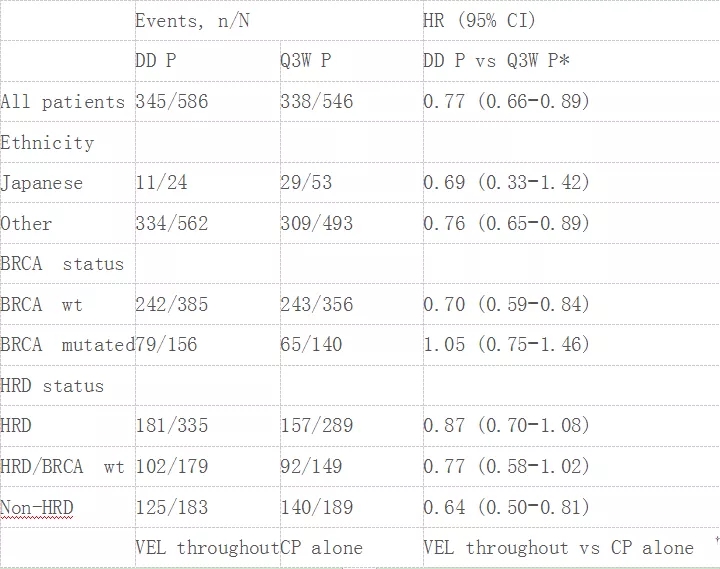Click hazard ratio 0.64 (0.50-0.81)
The image size is (720, 569).
click(506, 508)
